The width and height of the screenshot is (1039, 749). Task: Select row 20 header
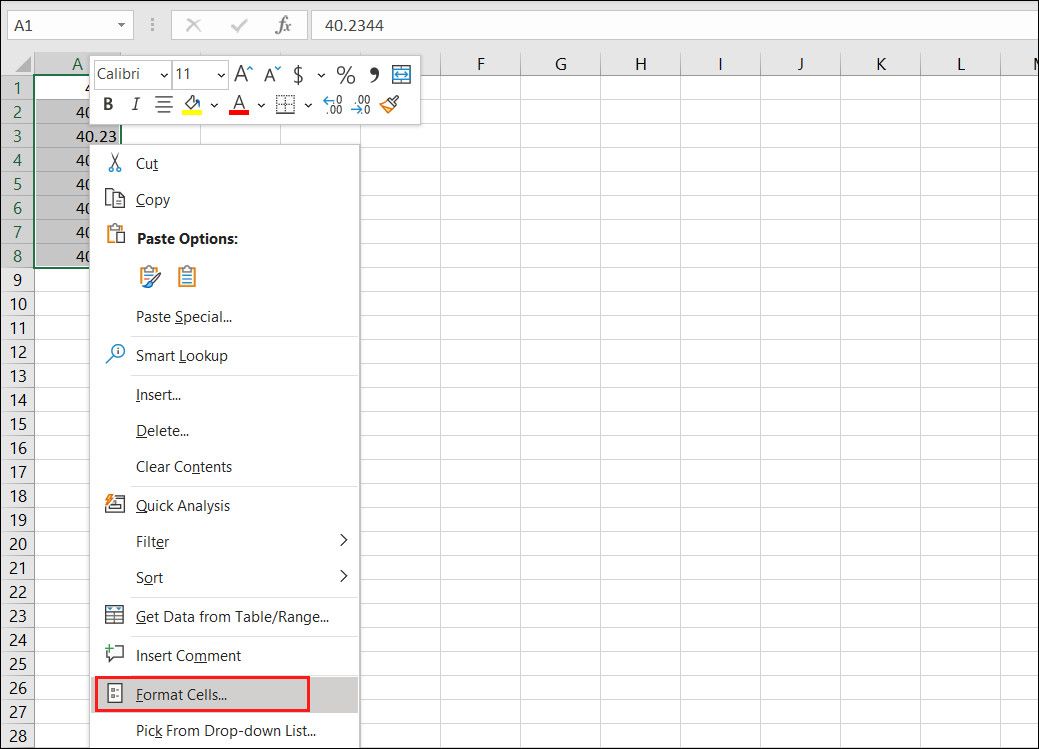pos(18,544)
